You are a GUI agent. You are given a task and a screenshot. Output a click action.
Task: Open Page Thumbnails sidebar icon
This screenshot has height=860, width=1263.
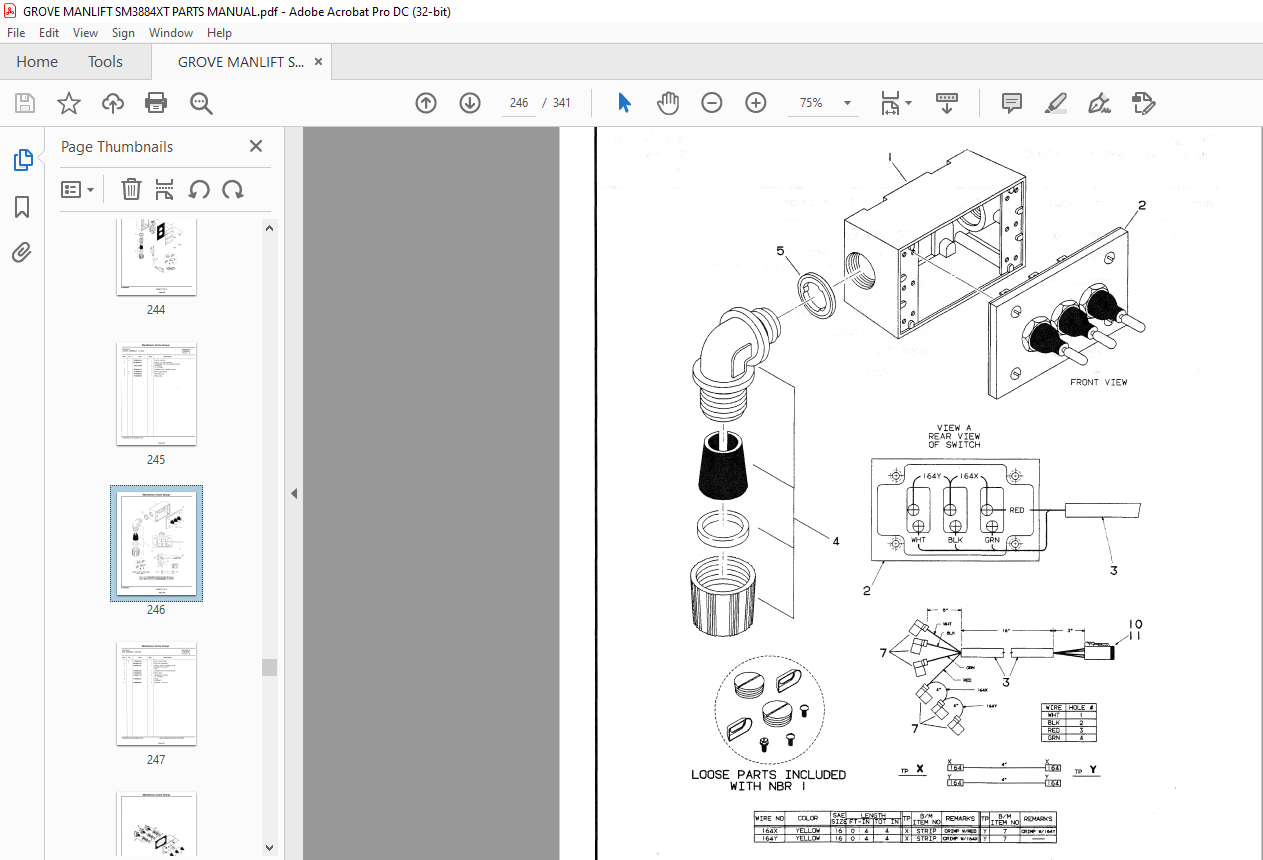[x=22, y=160]
